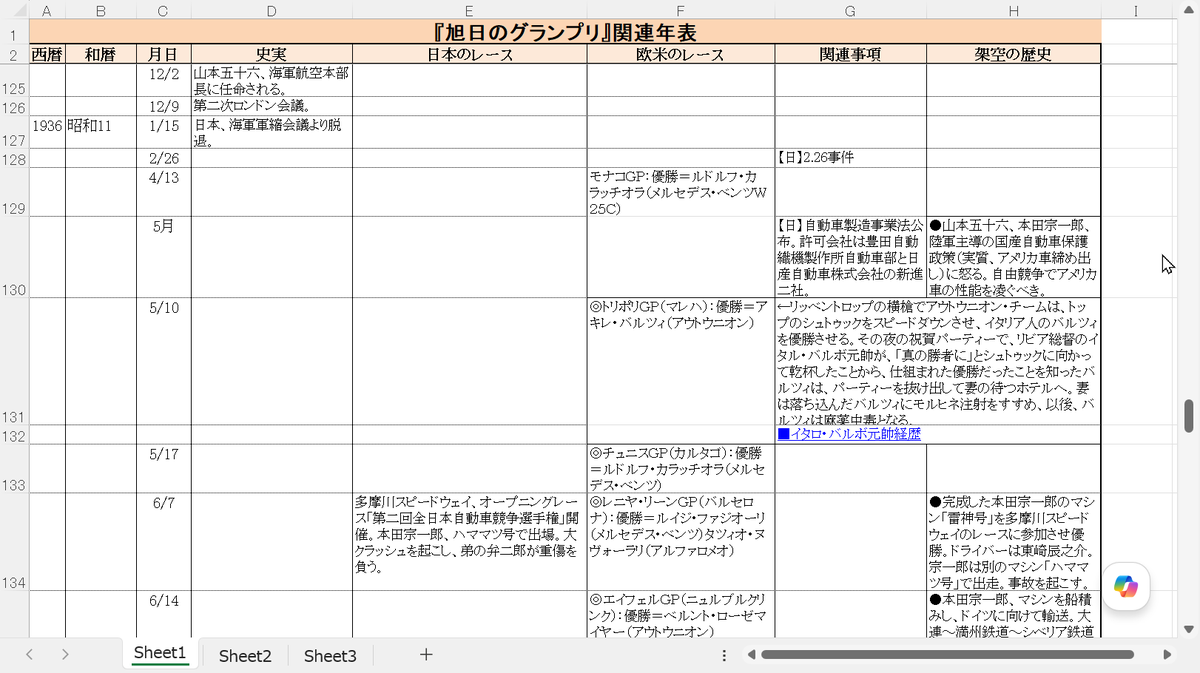This screenshot has height=673, width=1200.
Task: Open the Copilot floating icon
Action: (1126, 587)
